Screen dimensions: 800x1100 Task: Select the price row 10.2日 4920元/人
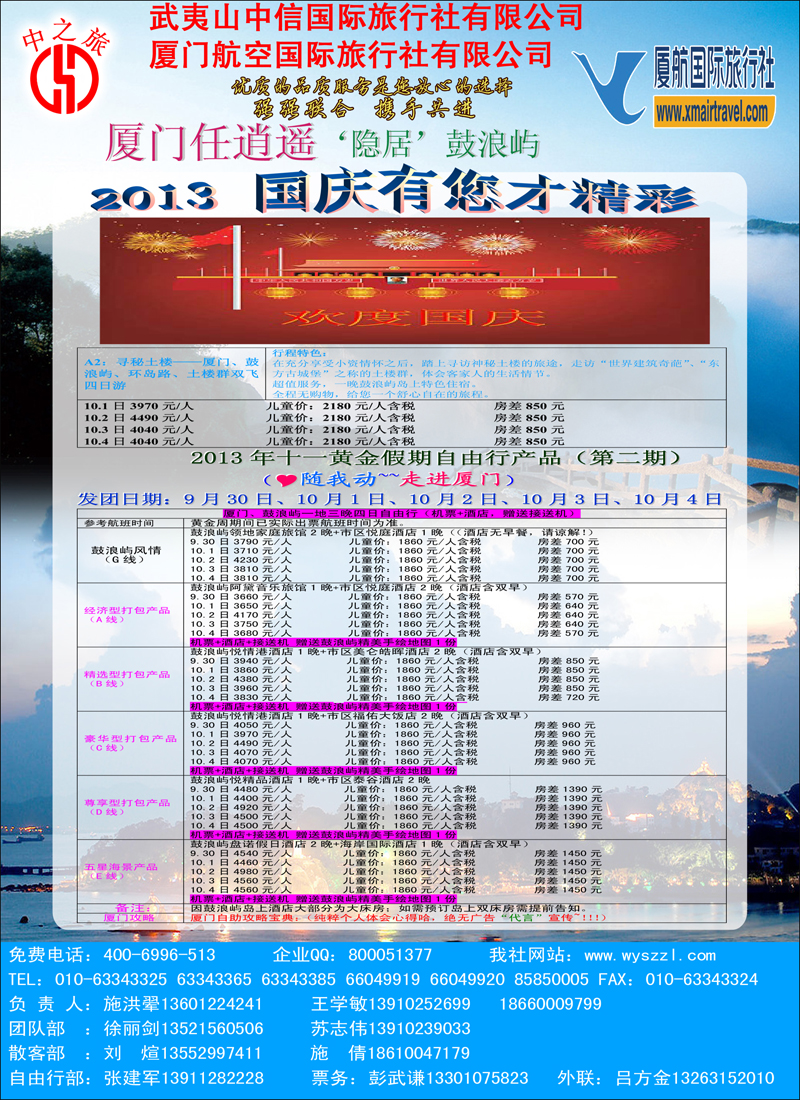coord(396,807)
